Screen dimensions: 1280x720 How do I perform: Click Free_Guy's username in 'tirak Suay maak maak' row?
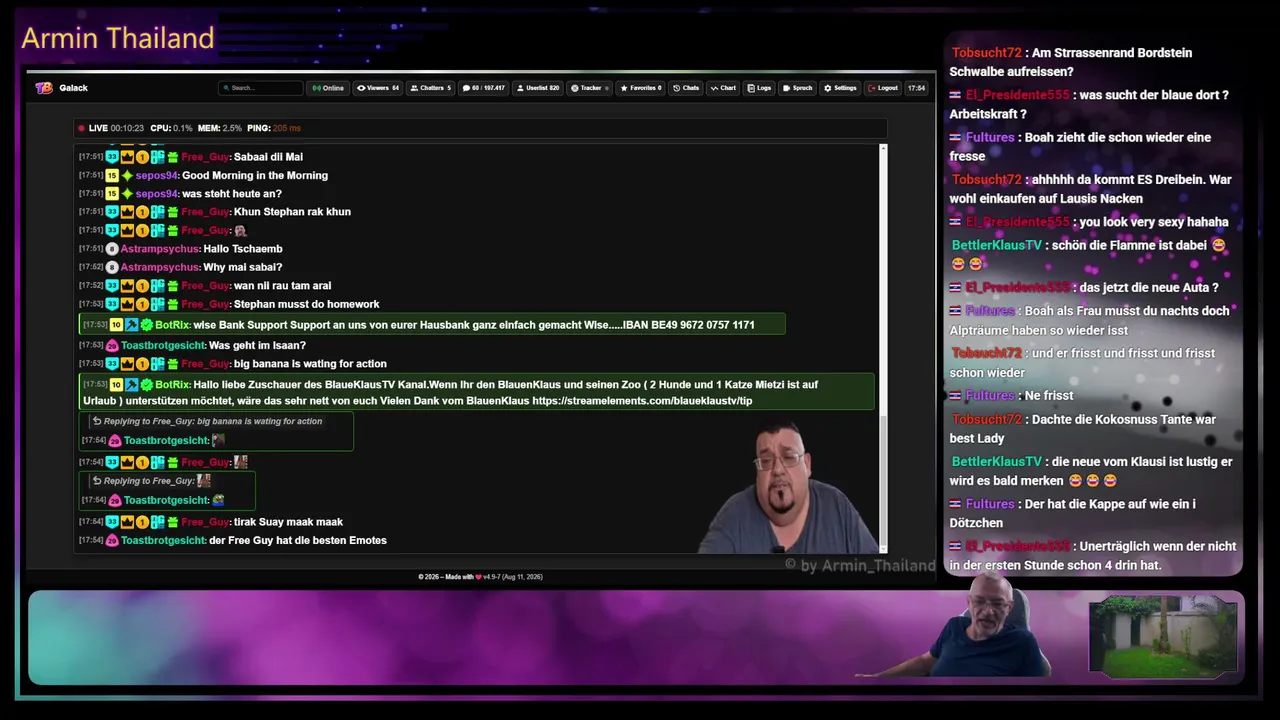coord(207,522)
